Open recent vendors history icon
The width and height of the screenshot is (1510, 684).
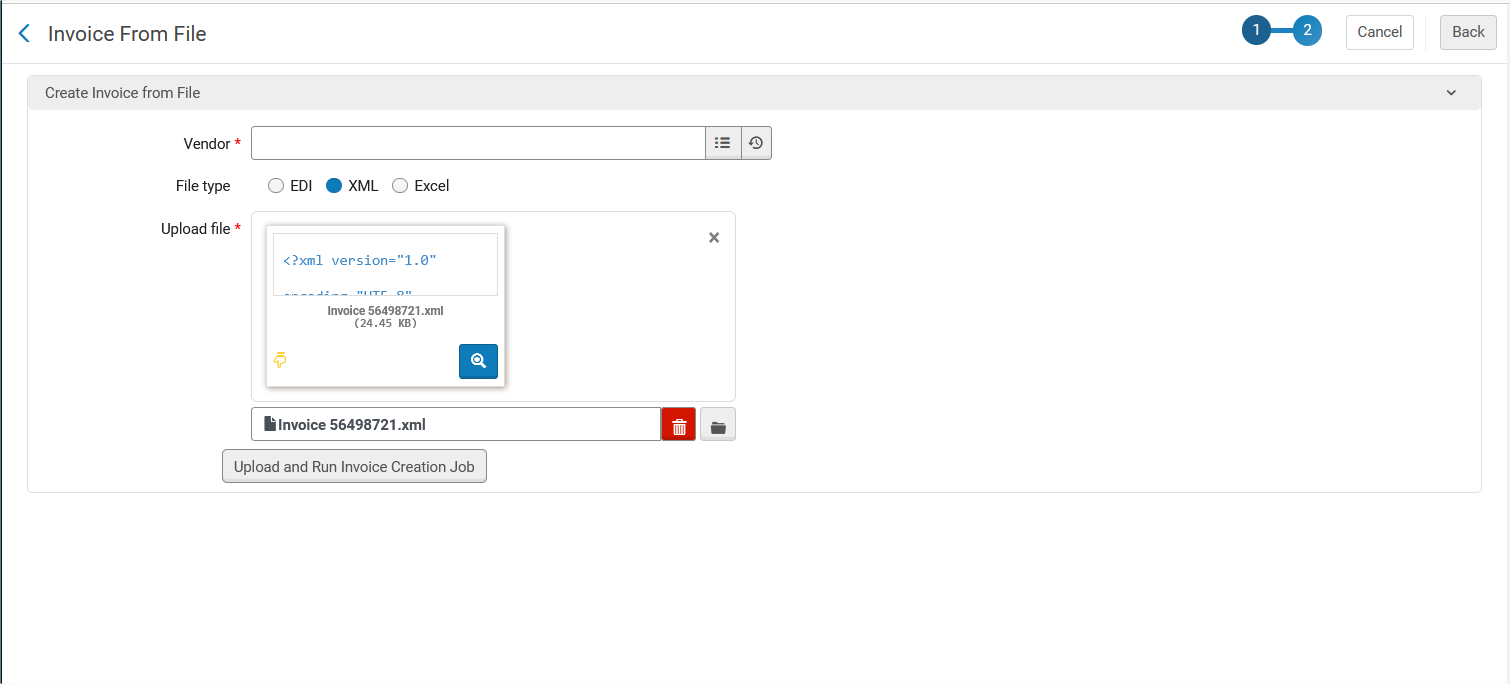(756, 143)
